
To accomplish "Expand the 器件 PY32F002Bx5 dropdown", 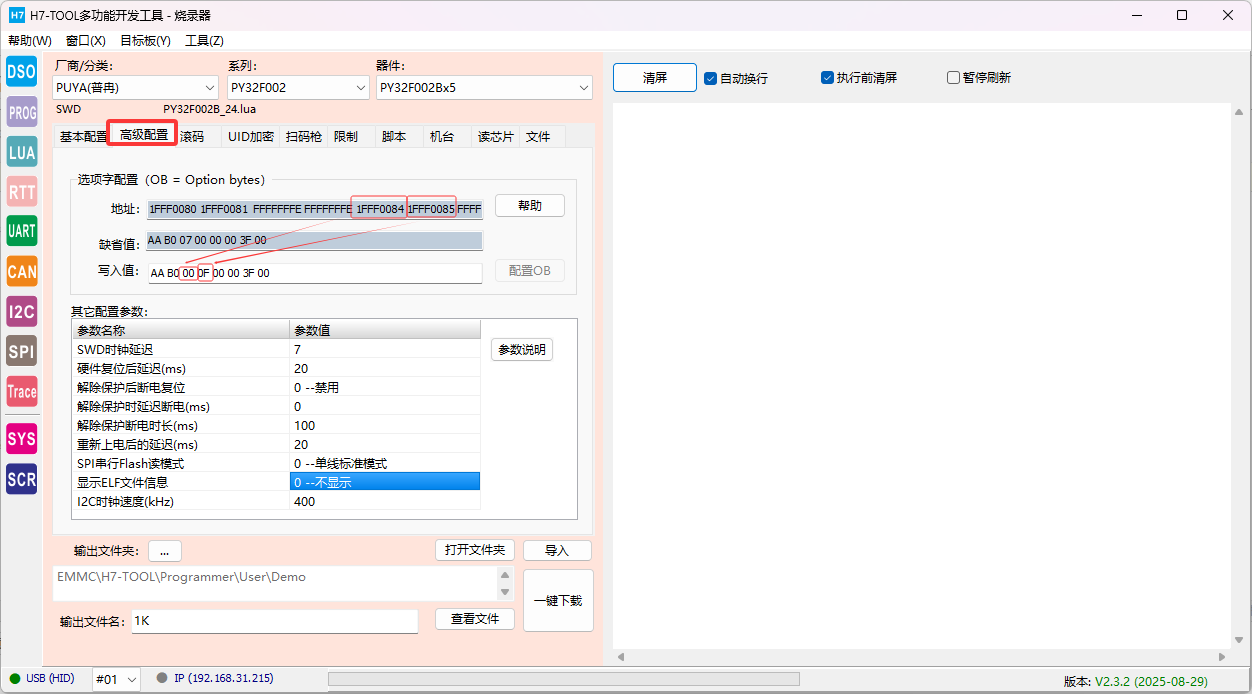I will [x=484, y=88].
